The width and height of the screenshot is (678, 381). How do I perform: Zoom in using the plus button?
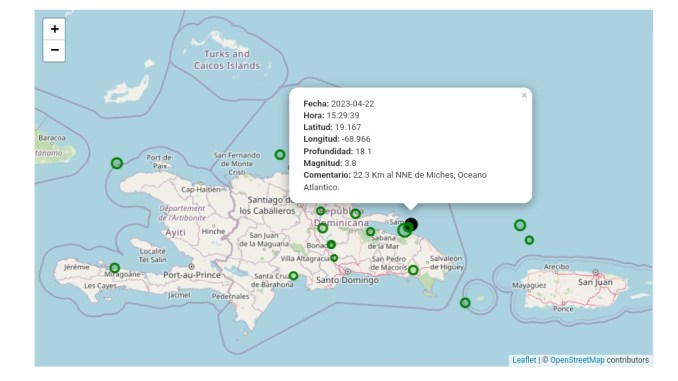[54, 29]
